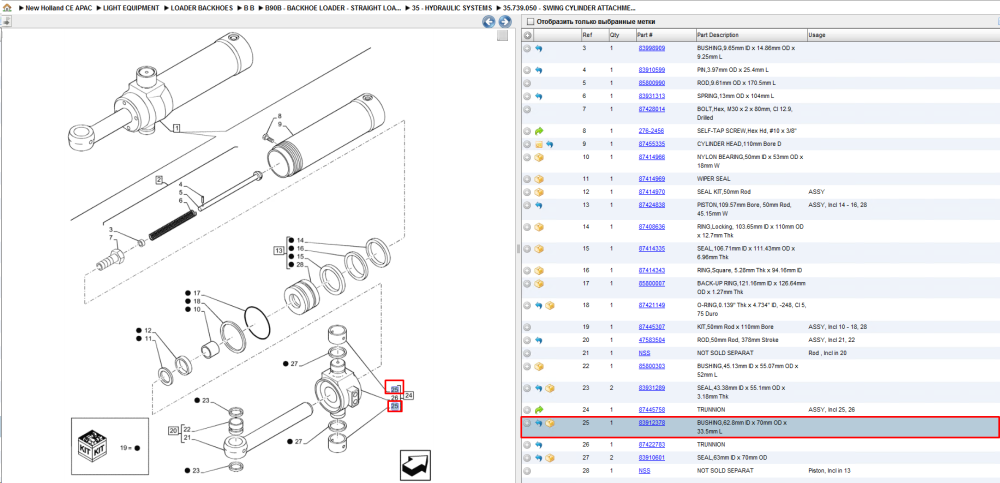Open 35 - HYDRAULIC SYSTEMS breadcrumb
This screenshot has width=1000, height=483.
(453, 8)
